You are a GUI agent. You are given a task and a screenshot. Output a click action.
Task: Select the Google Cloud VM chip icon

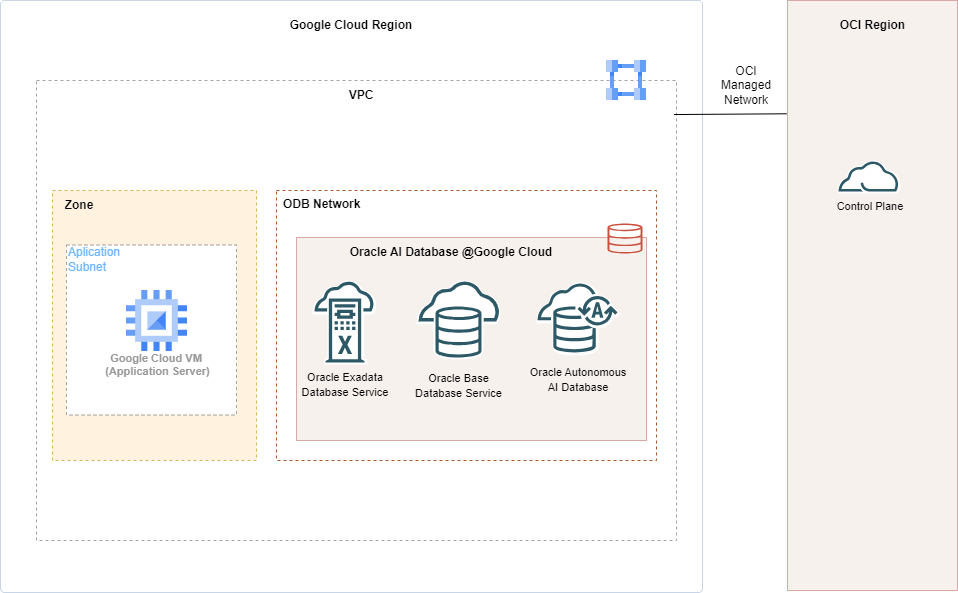tap(156, 320)
